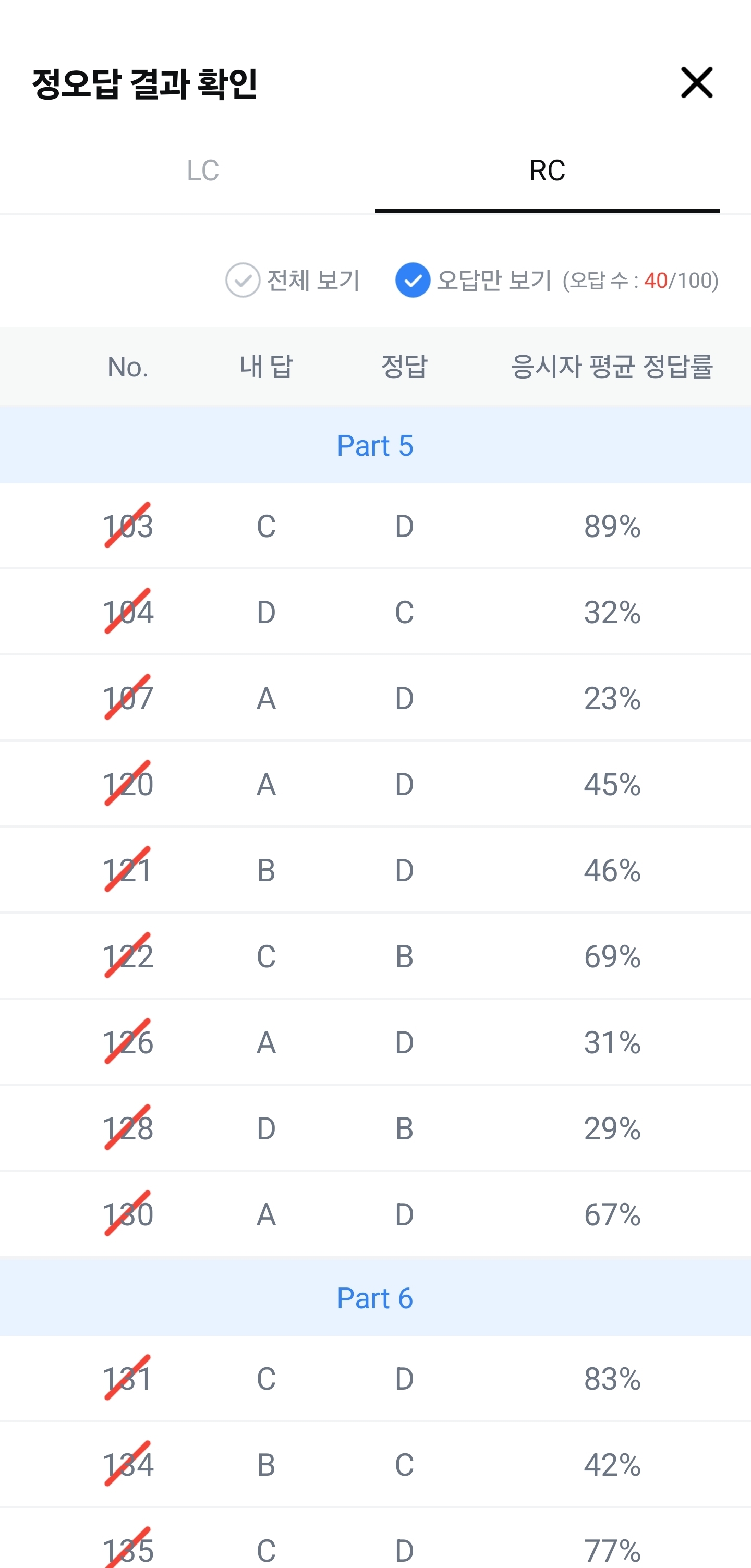Screen dimensions: 751x1568
Task: Click the 응시자 평균 정답률 column header
Action: click(612, 367)
